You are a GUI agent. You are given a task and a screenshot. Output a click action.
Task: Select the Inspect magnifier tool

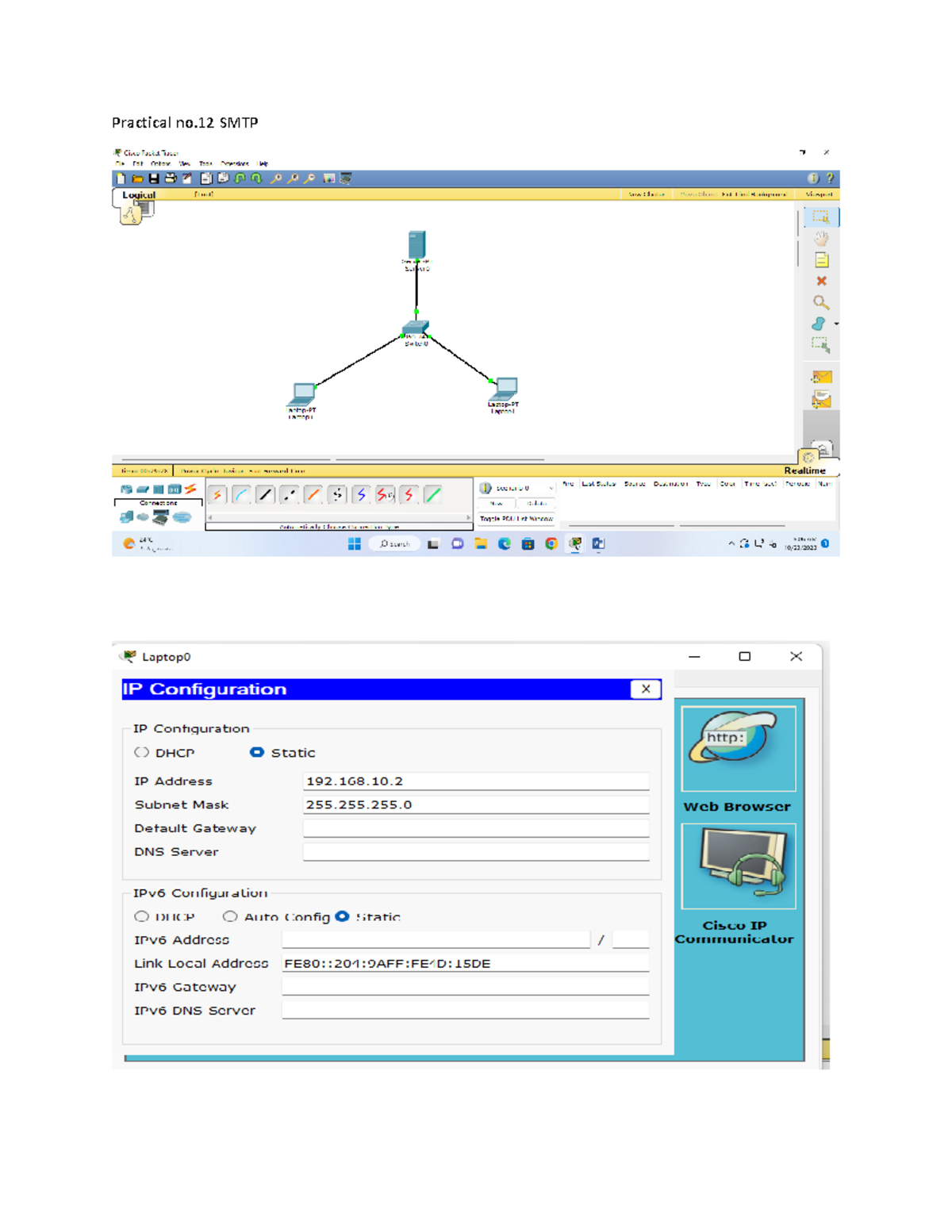point(820,302)
